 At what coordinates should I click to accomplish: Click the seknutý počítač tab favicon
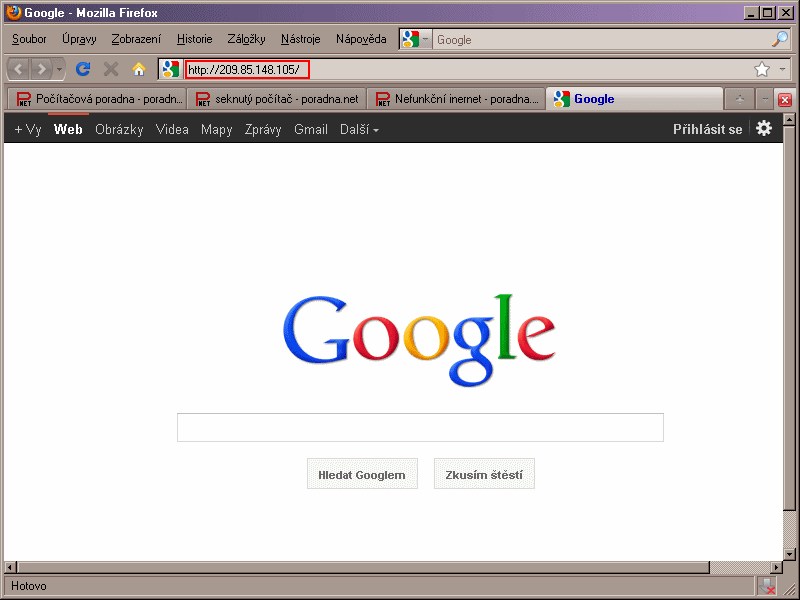point(203,99)
